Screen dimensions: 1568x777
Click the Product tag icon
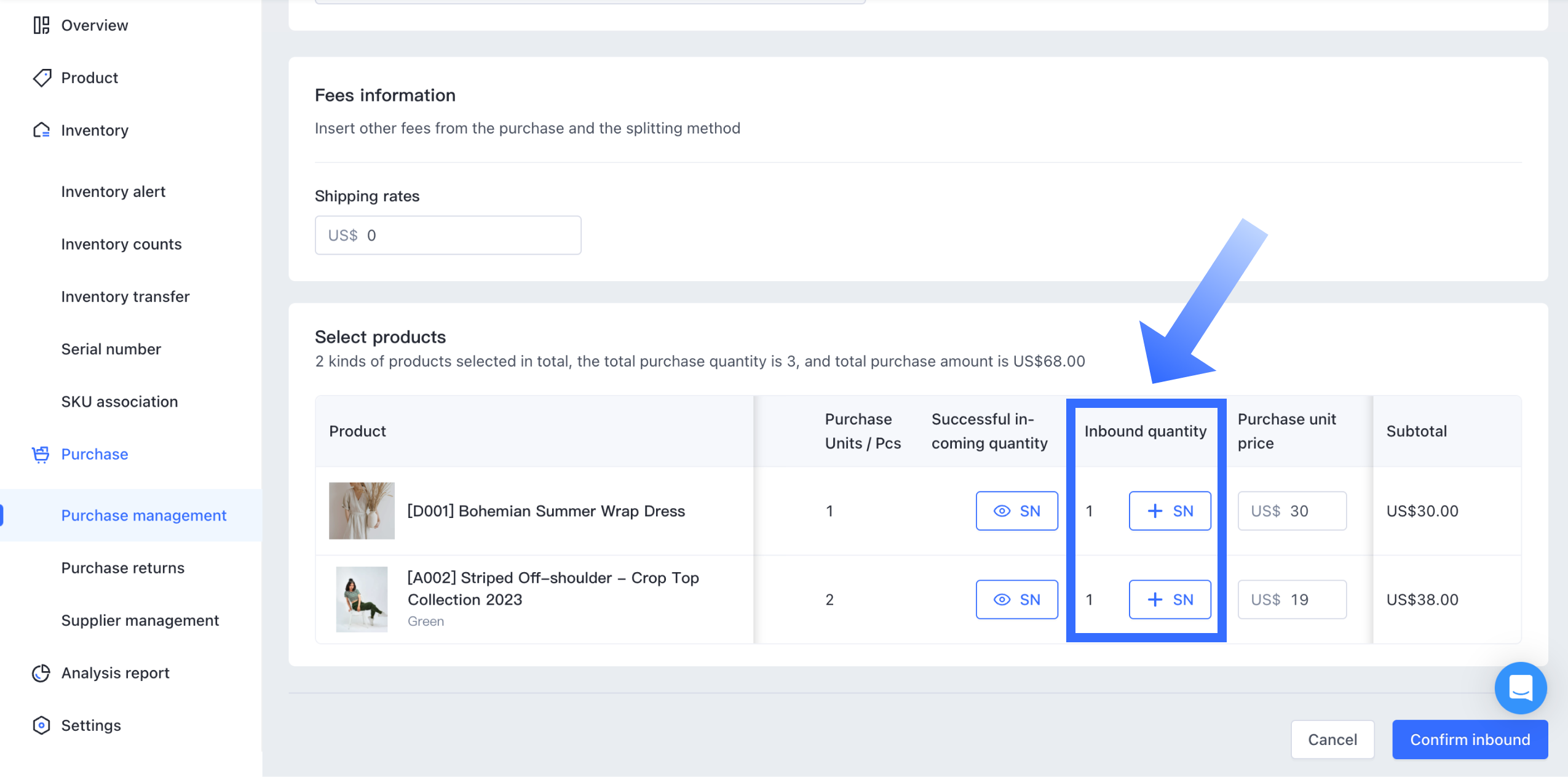[41, 78]
